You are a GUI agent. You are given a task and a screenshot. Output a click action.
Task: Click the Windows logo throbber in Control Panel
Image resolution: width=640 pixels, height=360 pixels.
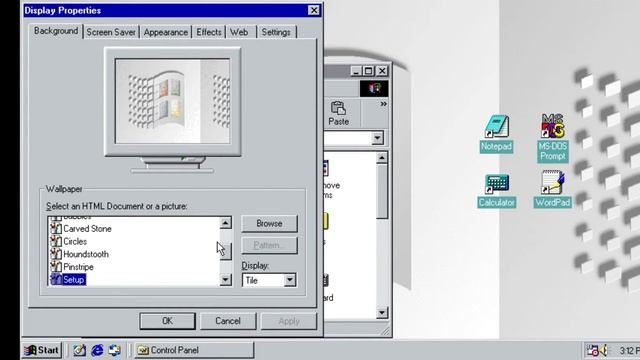[x=374, y=88]
